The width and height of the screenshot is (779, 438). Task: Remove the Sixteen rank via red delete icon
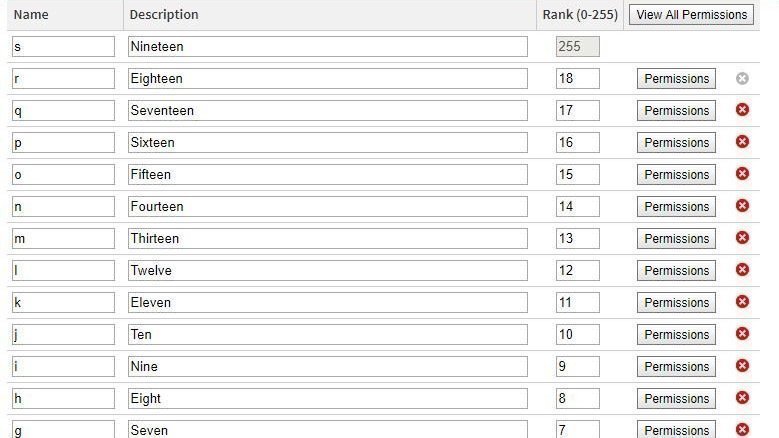click(x=742, y=142)
